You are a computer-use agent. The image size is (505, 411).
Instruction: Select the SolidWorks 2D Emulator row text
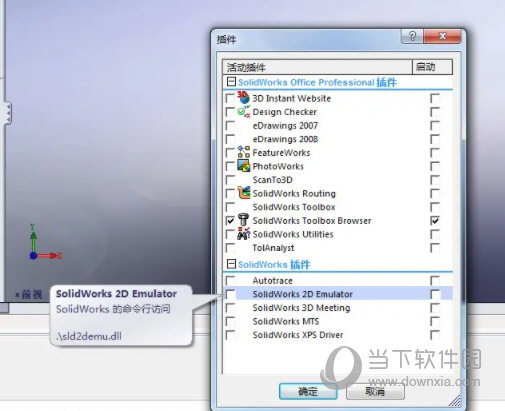[303, 294]
